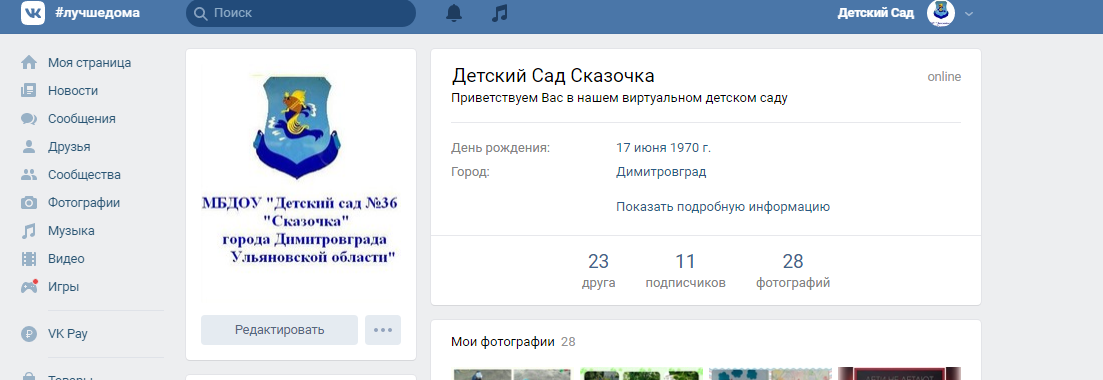Open Сообщества section
1103x380 pixels.
tap(84, 175)
